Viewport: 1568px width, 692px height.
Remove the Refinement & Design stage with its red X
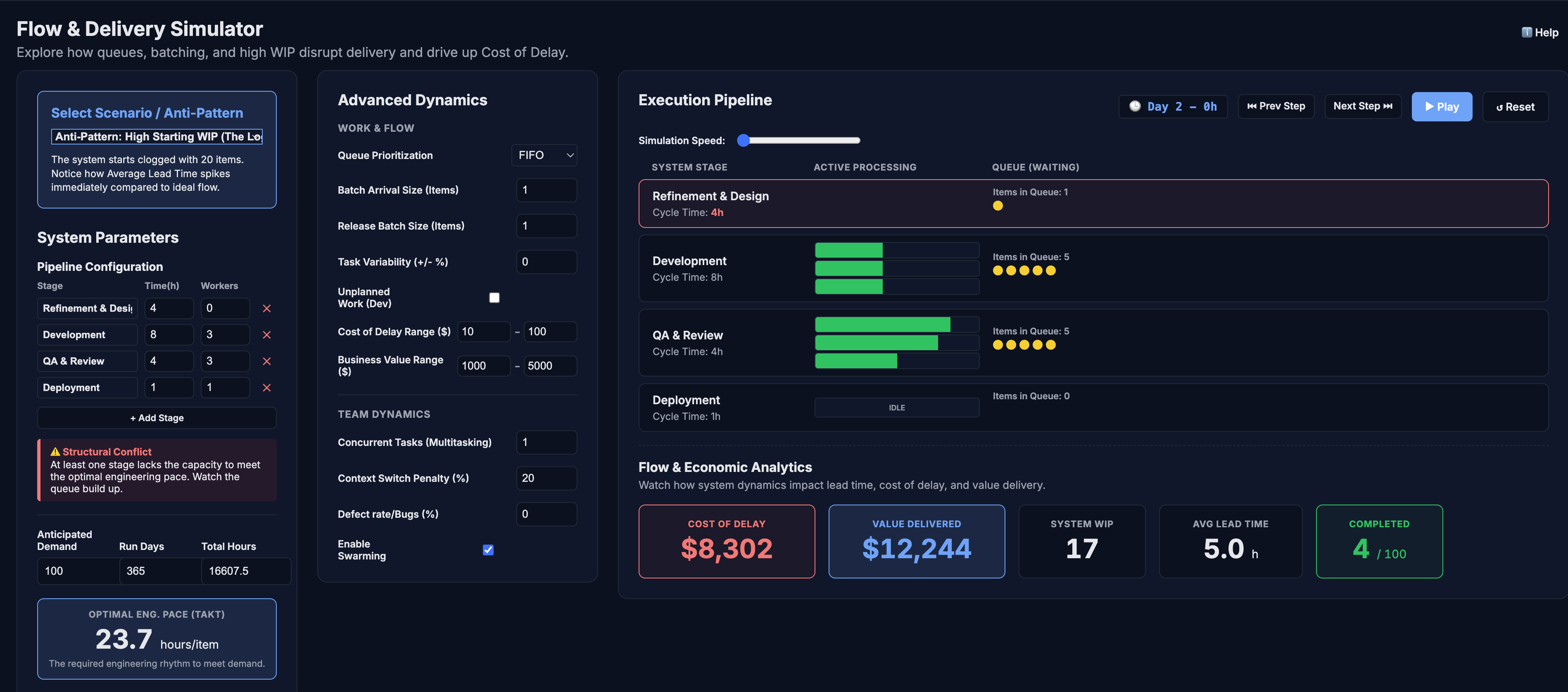tap(266, 308)
